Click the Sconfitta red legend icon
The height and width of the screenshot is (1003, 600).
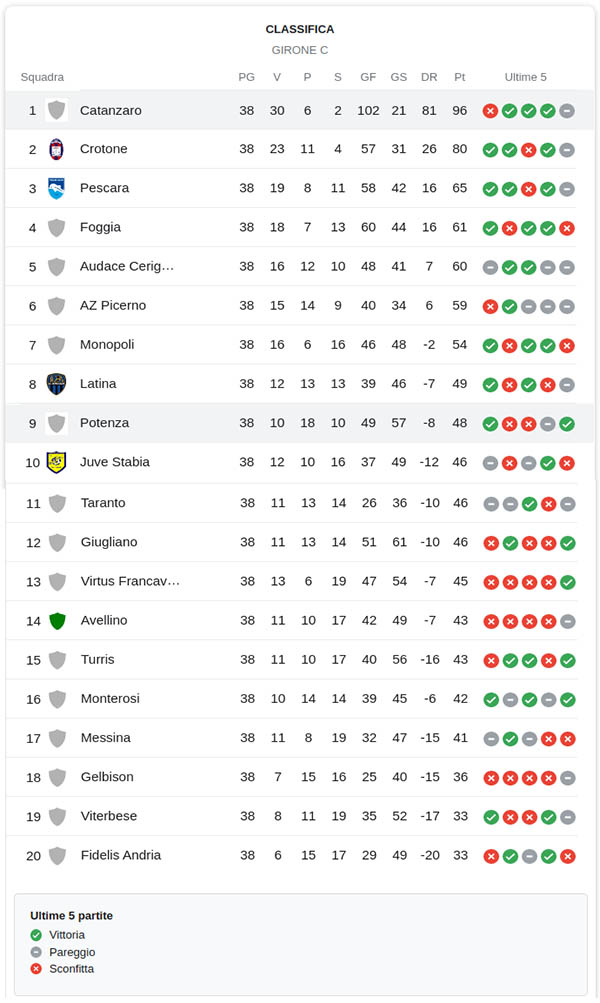tap(37, 969)
